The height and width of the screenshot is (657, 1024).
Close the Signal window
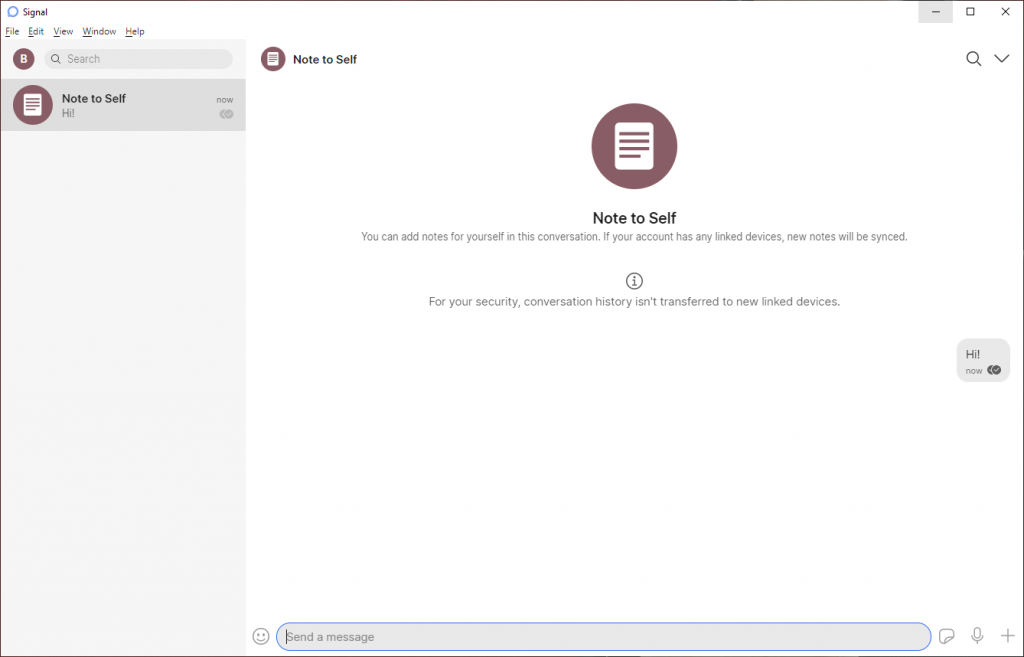[x=1006, y=12]
